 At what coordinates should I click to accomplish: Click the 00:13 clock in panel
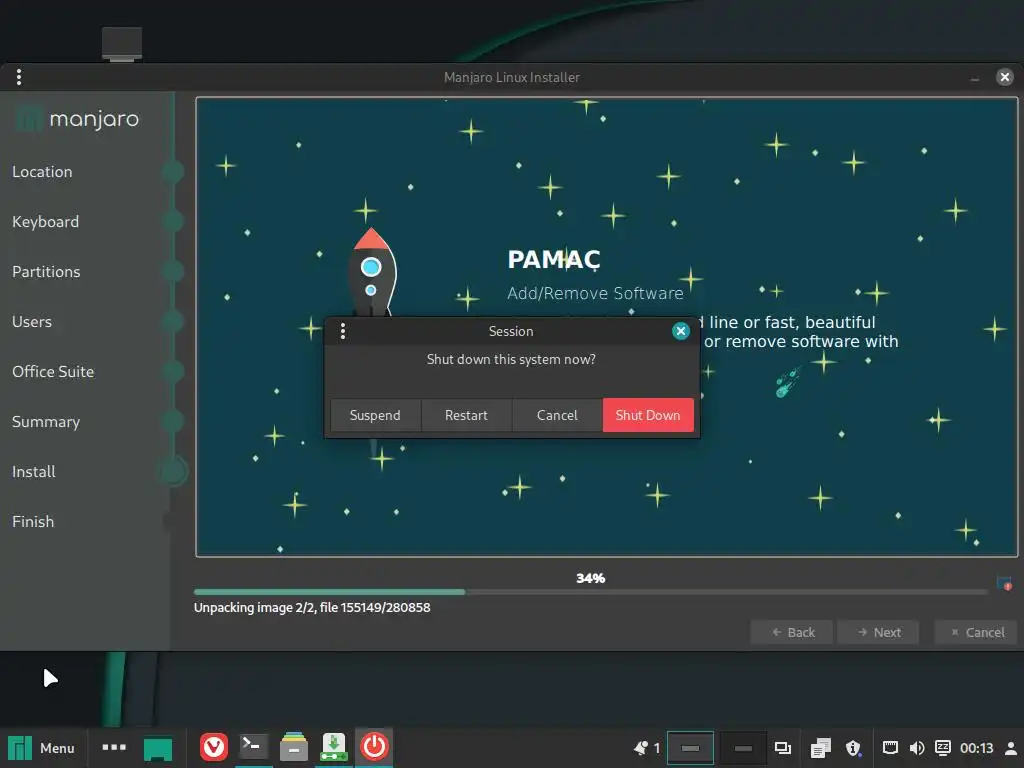[x=976, y=748]
